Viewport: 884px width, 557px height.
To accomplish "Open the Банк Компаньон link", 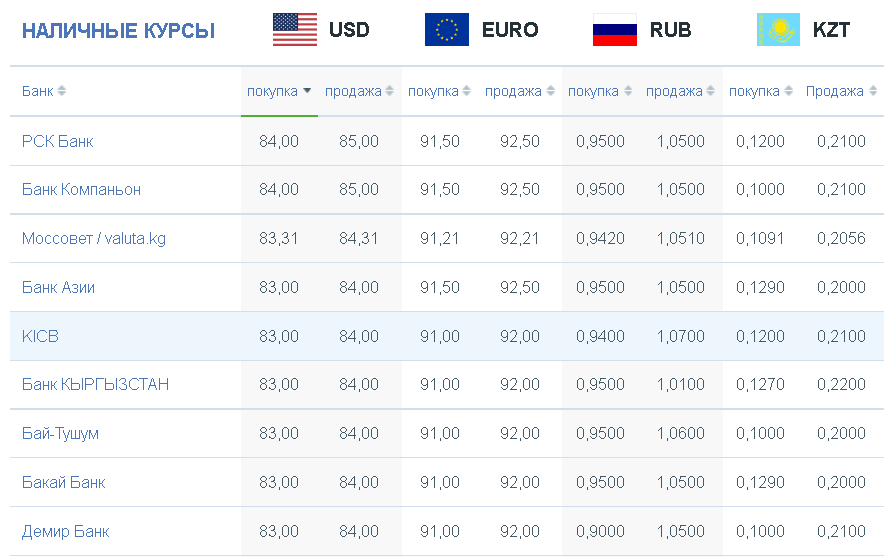I will [81, 189].
